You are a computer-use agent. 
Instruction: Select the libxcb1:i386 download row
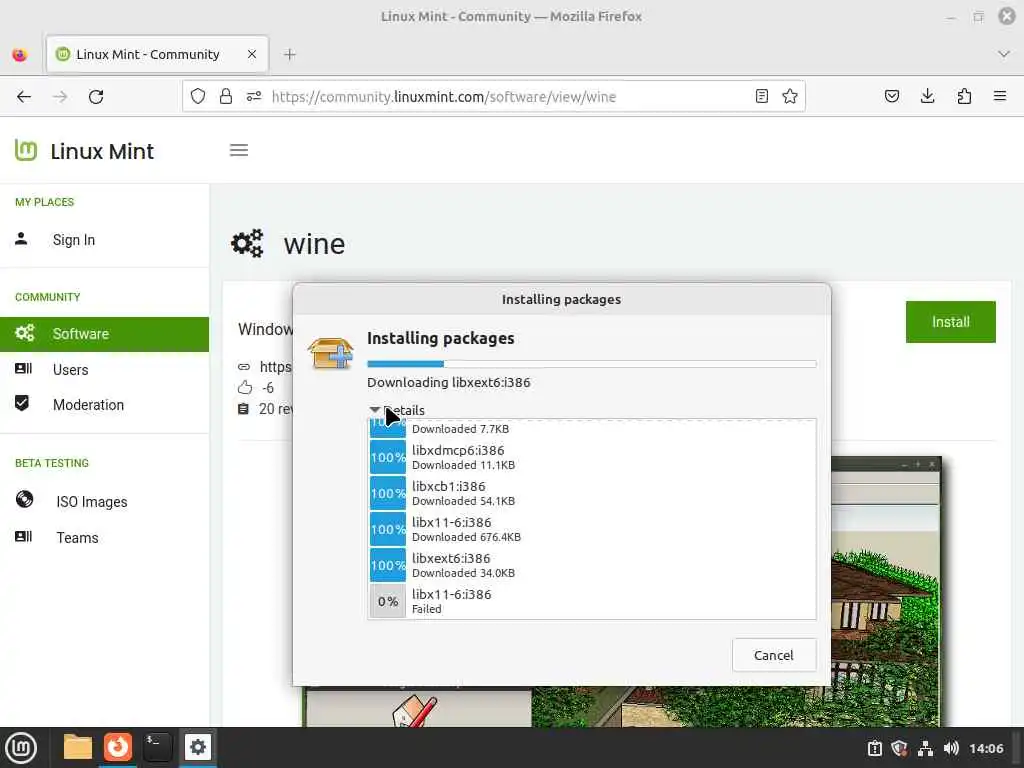(592, 493)
